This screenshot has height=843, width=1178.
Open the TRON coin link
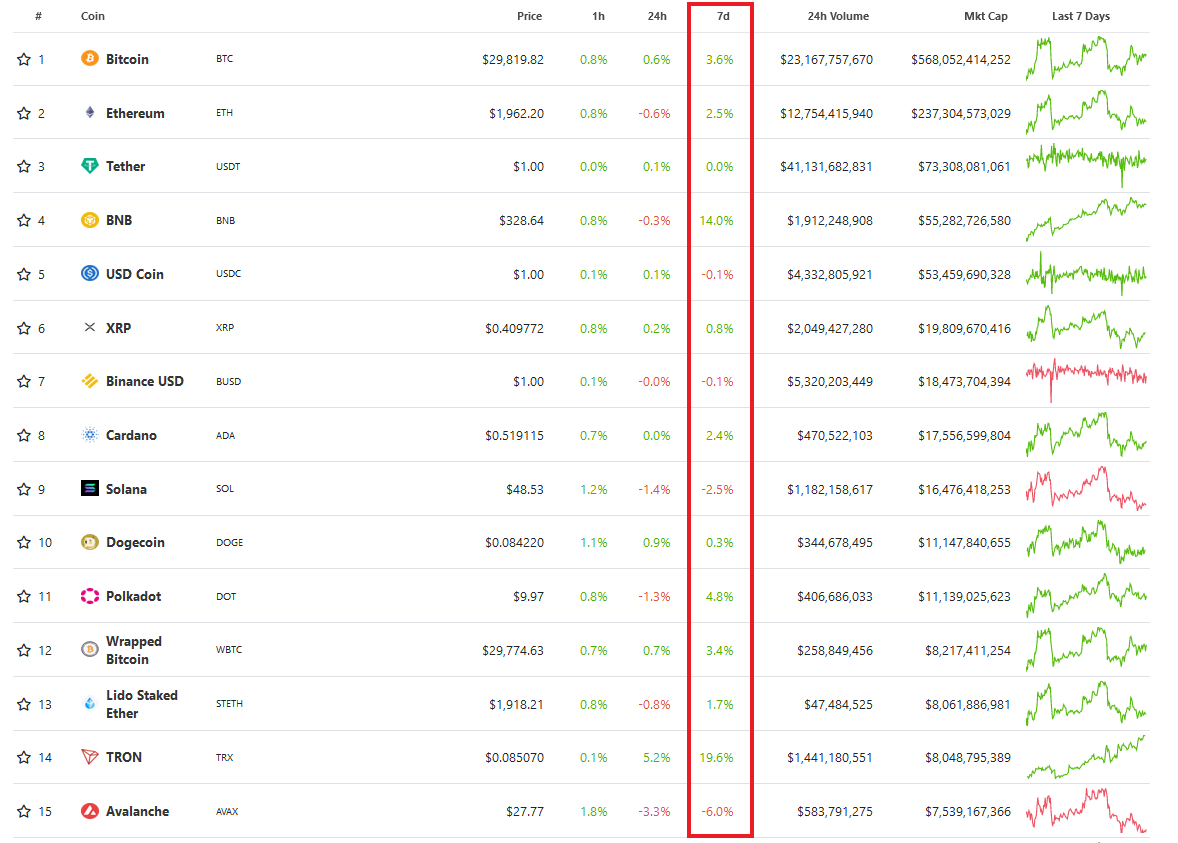[124, 757]
